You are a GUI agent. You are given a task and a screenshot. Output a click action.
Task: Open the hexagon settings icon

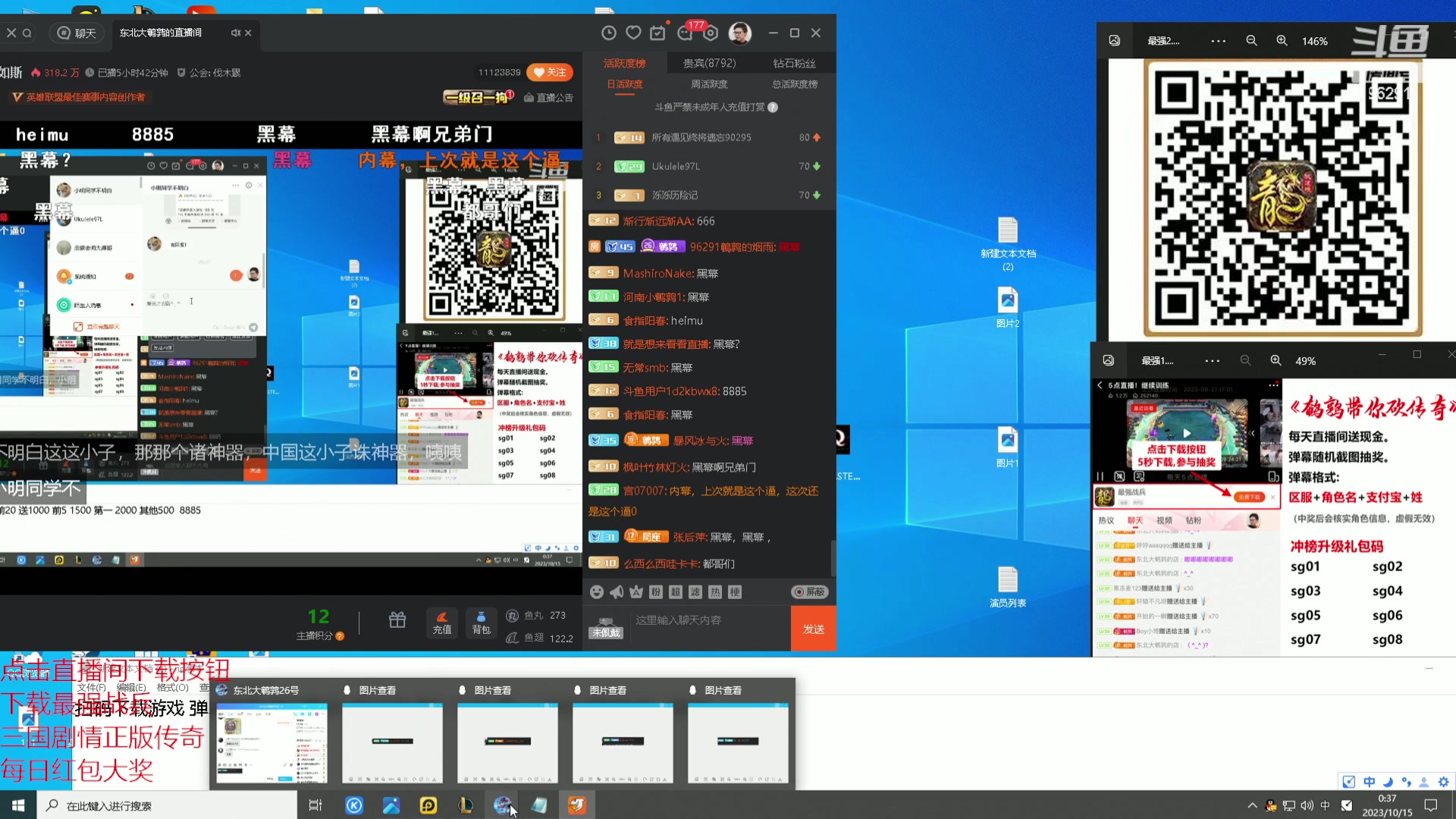(711, 33)
